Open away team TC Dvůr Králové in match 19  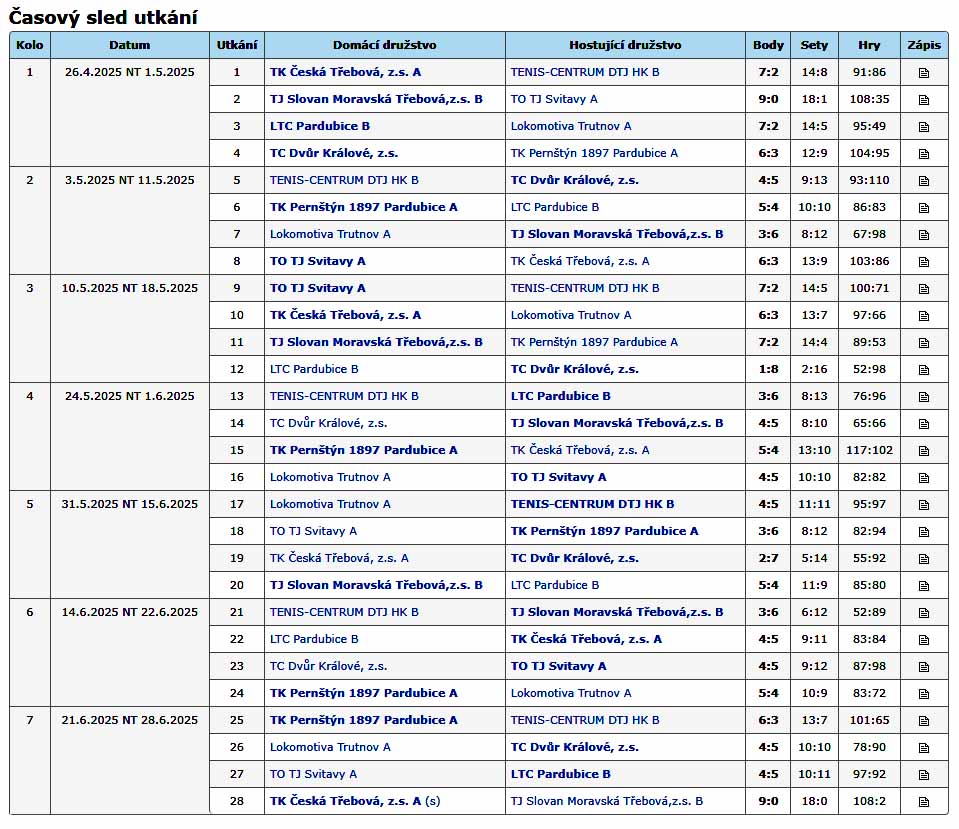pyautogui.click(x=575, y=558)
